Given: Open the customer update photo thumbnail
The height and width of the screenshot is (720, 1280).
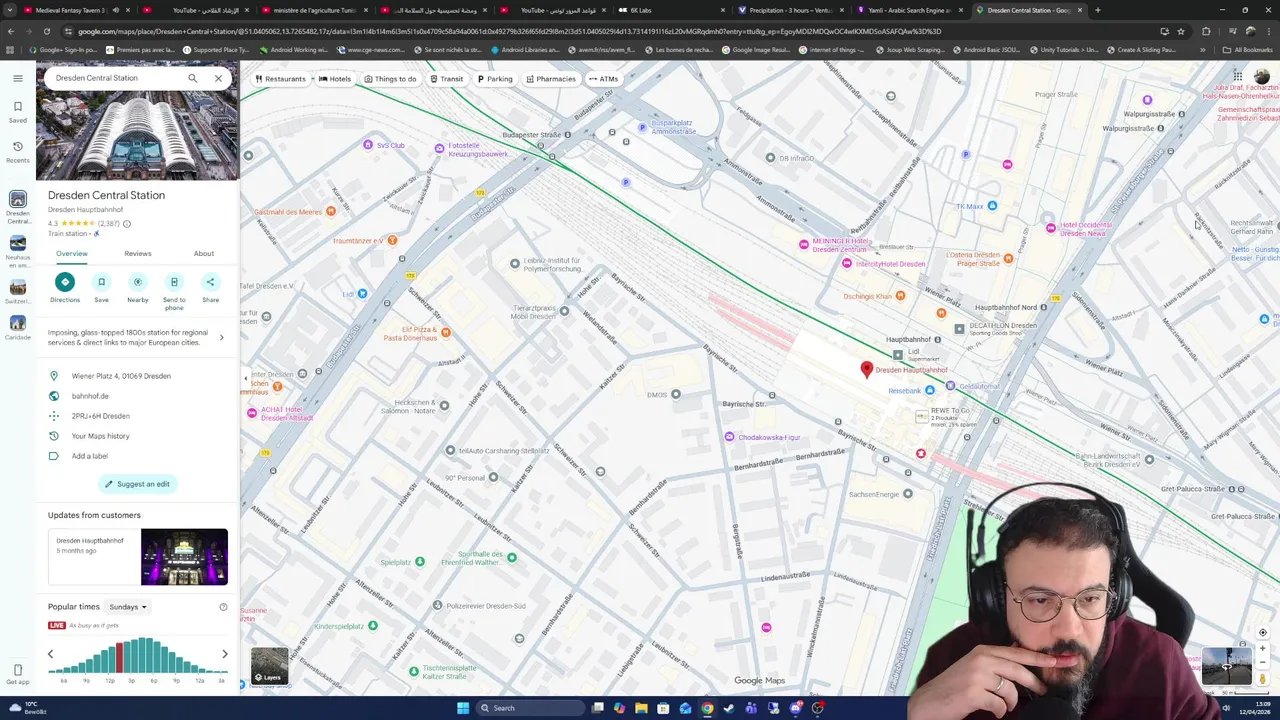Looking at the screenshot, I should [x=184, y=557].
